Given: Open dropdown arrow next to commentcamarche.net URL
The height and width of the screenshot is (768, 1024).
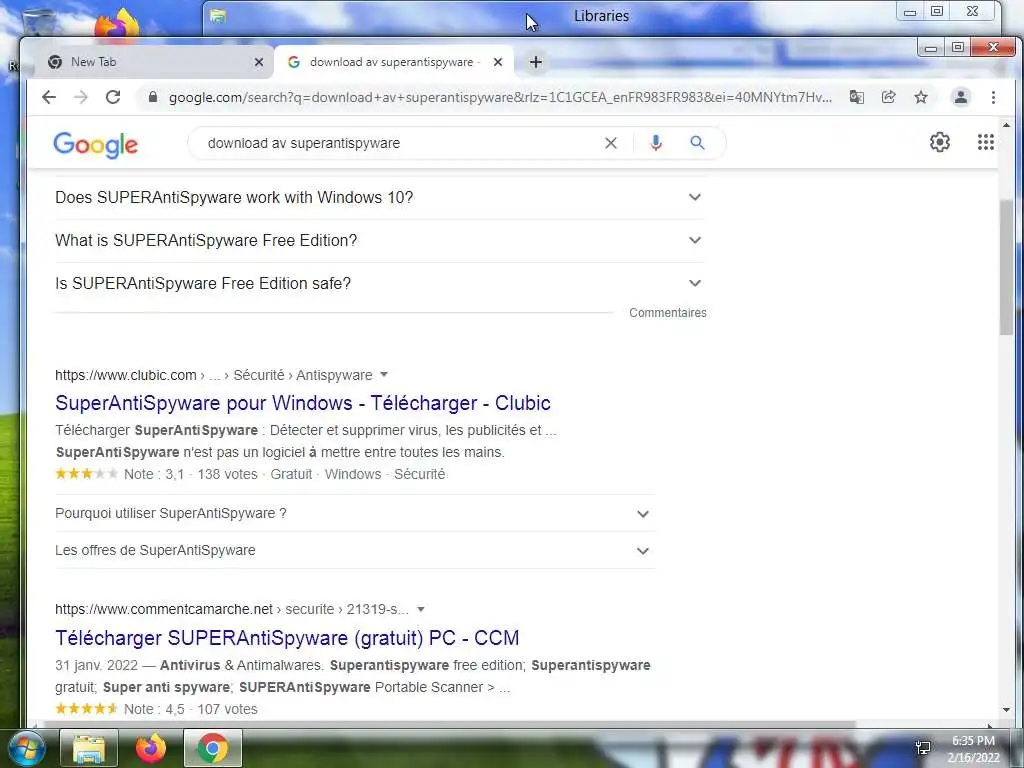Looking at the screenshot, I should click(421, 609).
